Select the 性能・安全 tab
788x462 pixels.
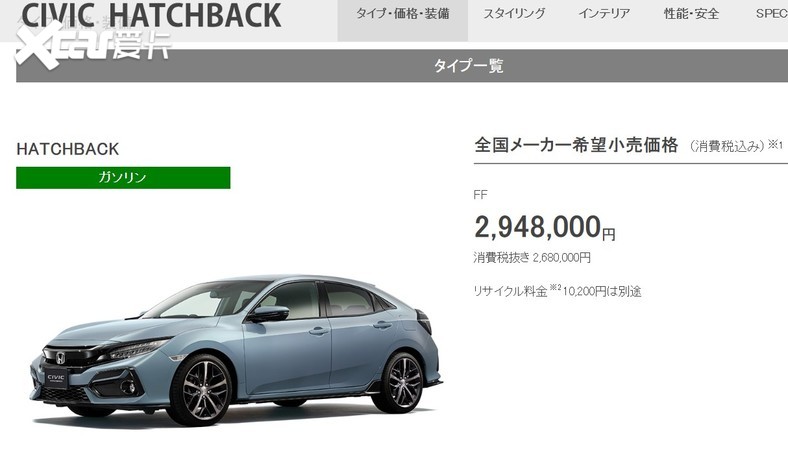(x=691, y=14)
